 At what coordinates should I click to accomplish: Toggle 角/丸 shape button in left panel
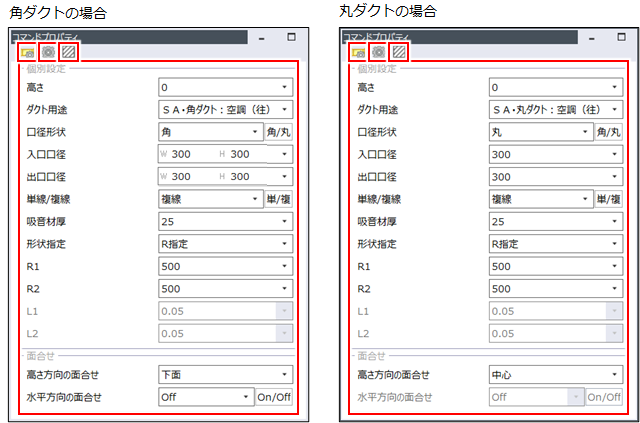[x=279, y=131]
